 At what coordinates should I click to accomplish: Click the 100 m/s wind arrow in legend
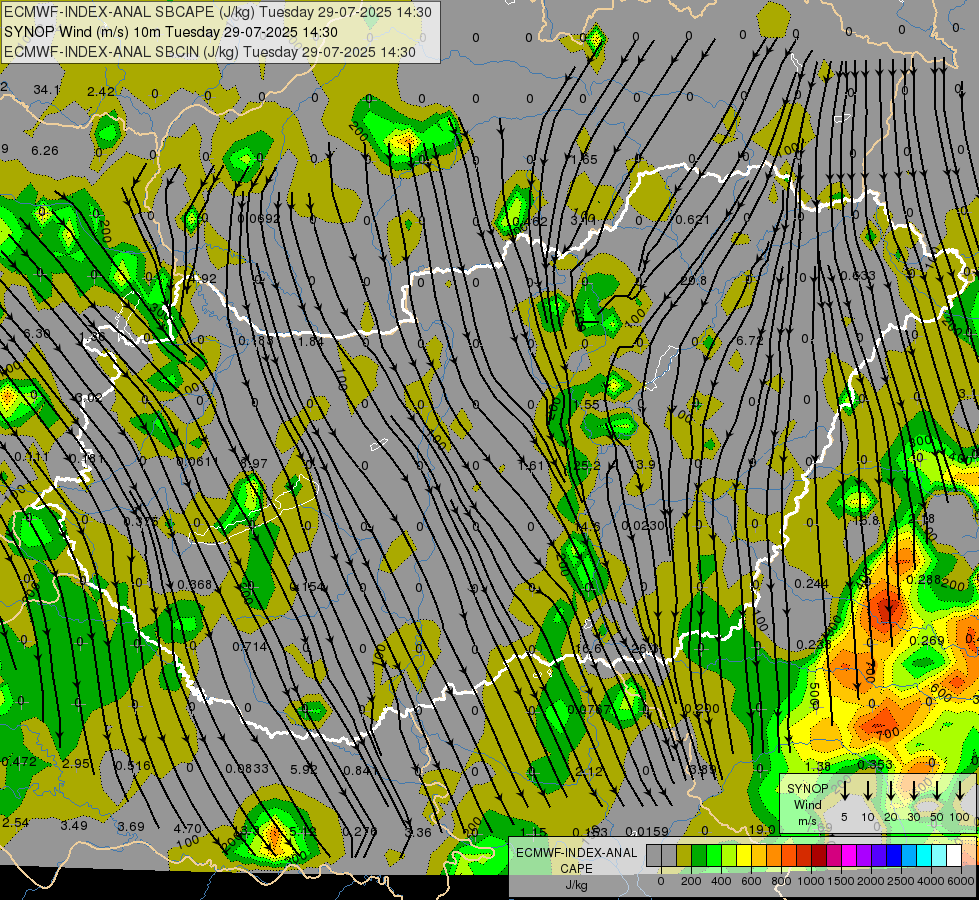pyautogui.click(x=960, y=790)
